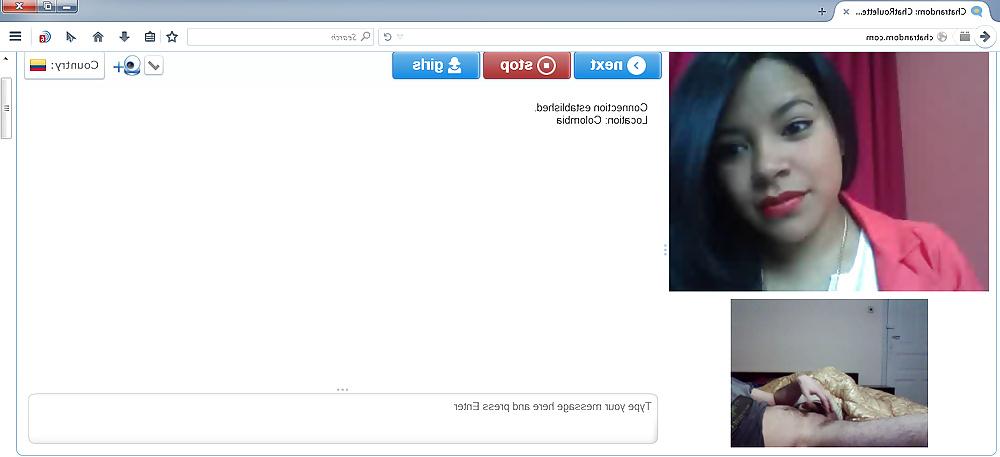The height and width of the screenshot is (457, 1000).
Task: Close the browser window
Action: click(x=18, y=6)
